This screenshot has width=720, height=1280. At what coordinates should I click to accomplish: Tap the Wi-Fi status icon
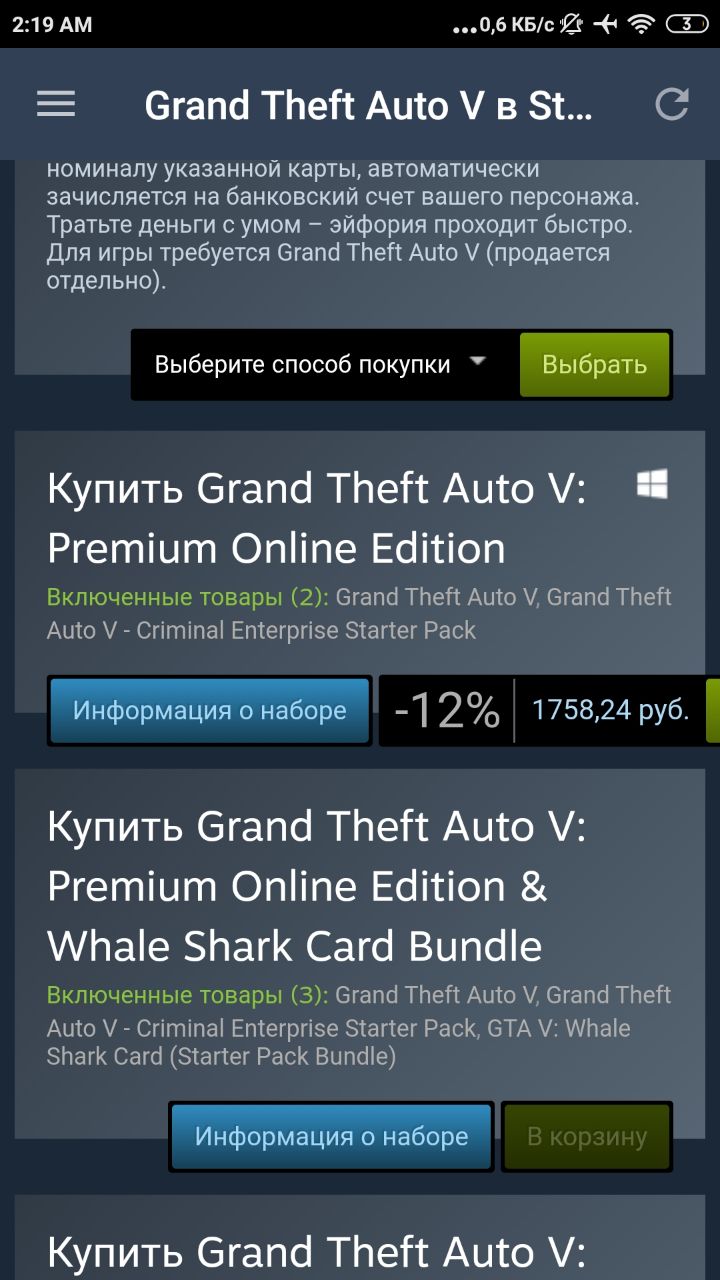click(641, 24)
